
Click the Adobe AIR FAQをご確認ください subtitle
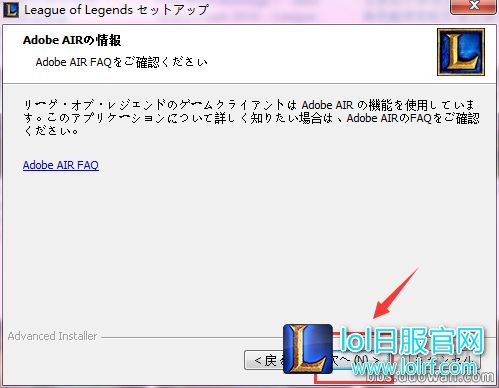(x=122, y=62)
